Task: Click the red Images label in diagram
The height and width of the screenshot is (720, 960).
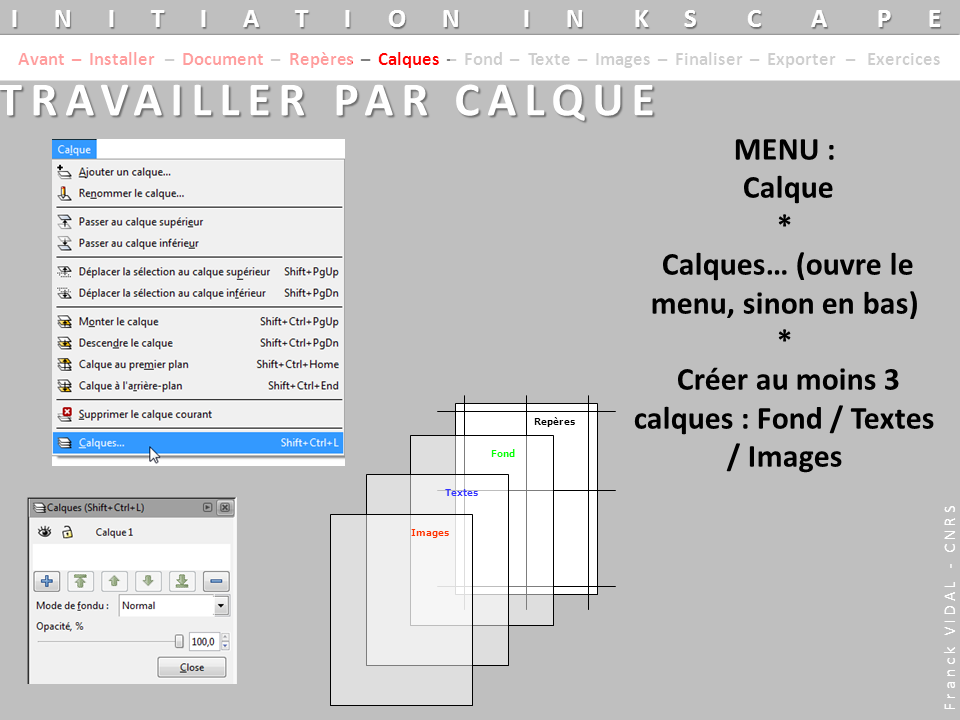Action: (x=430, y=533)
